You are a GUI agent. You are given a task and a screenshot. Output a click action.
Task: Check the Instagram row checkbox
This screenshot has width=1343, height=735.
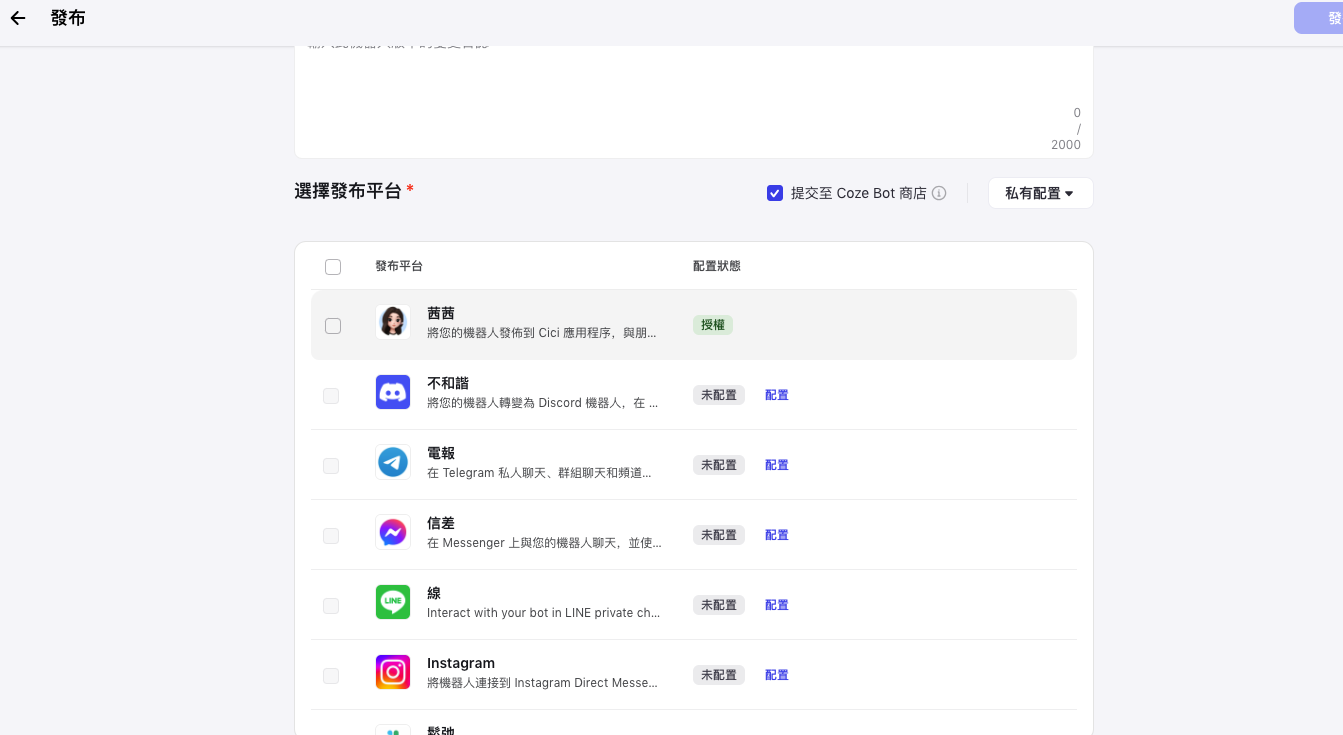tap(331, 676)
